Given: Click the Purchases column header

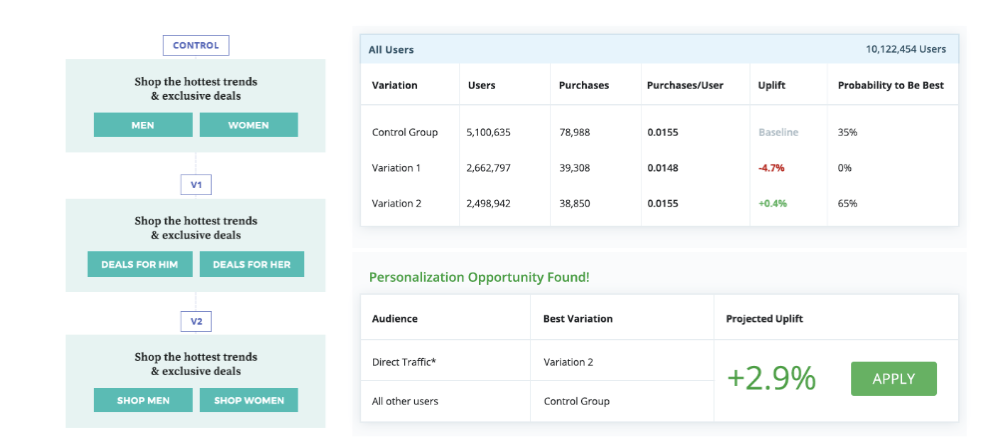Looking at the screenshot, I should click(584, 85).
